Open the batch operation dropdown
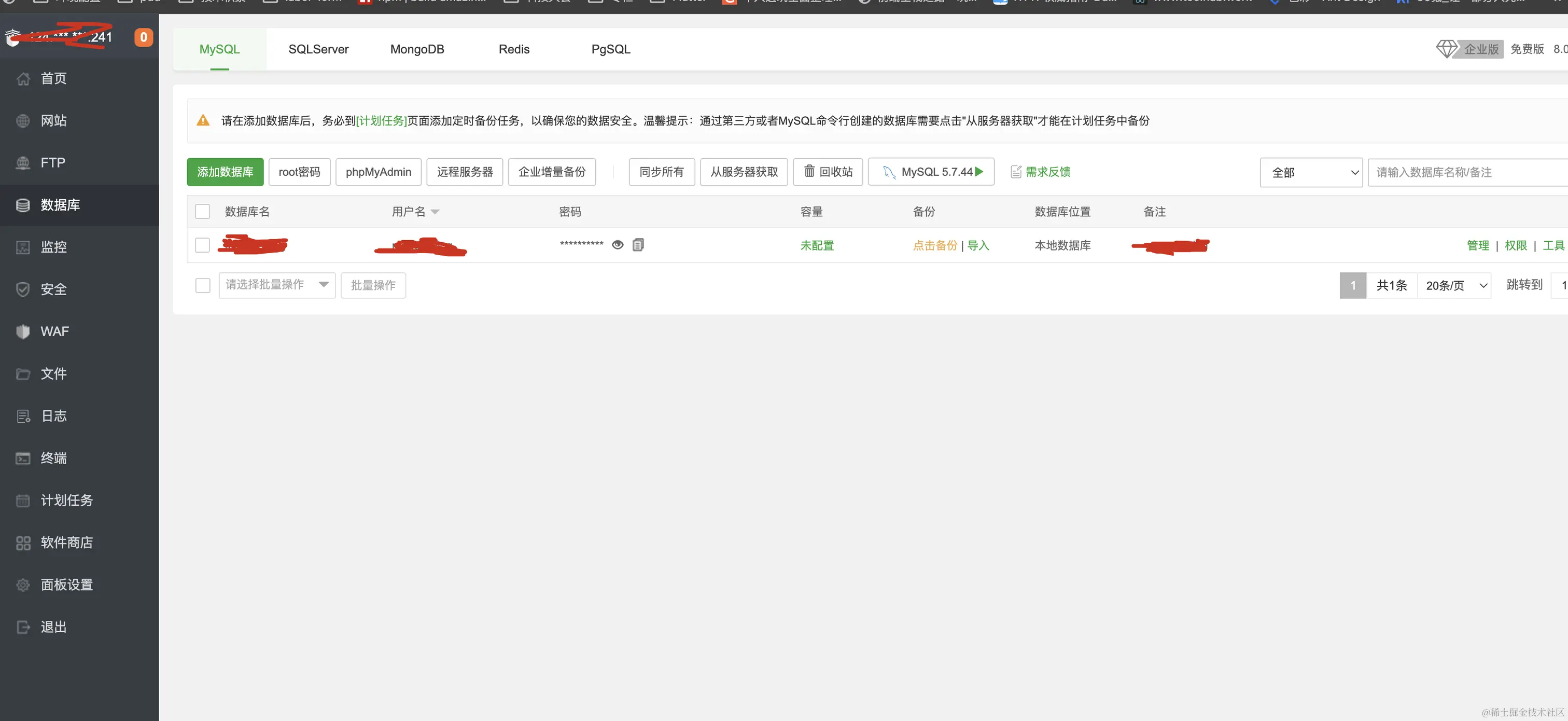This screenshot has width=1568, height=721. (277, 285)
